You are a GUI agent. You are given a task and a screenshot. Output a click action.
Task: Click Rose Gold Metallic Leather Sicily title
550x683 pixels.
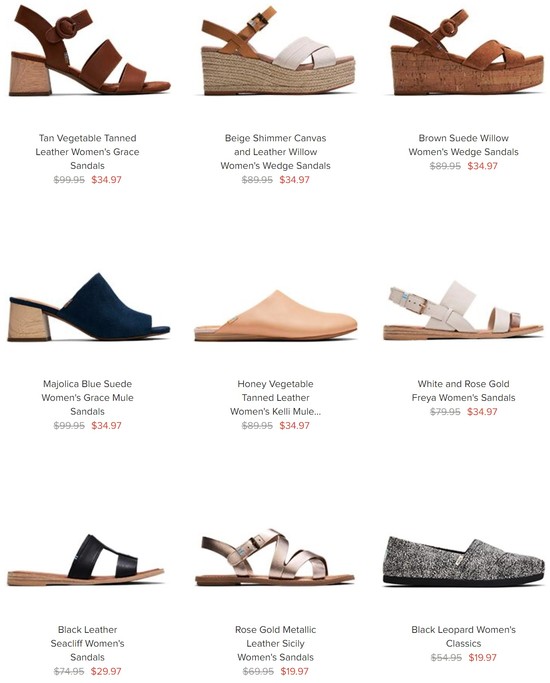pos(276,643)
